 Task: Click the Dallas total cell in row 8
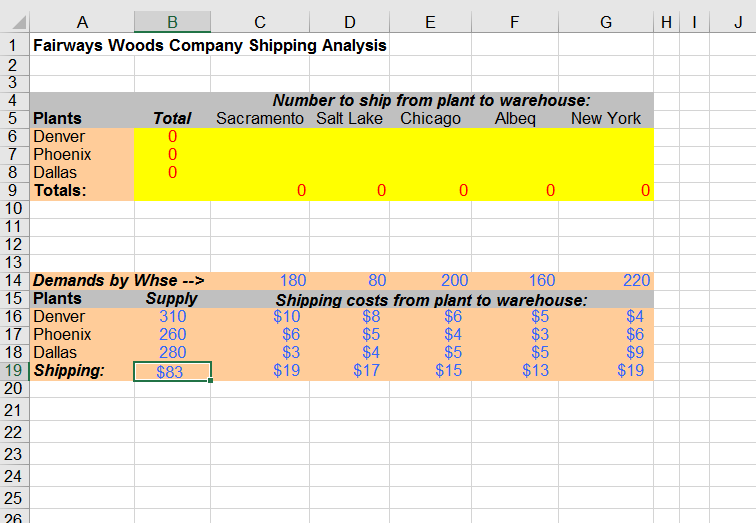pos(172,173)
